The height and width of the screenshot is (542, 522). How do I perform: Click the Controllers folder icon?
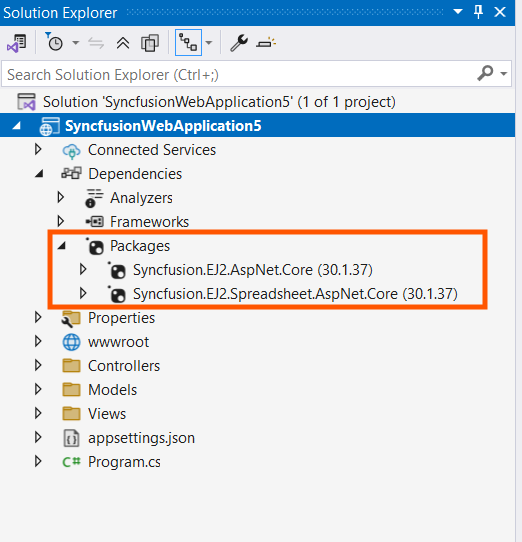(x=71, y=365)
